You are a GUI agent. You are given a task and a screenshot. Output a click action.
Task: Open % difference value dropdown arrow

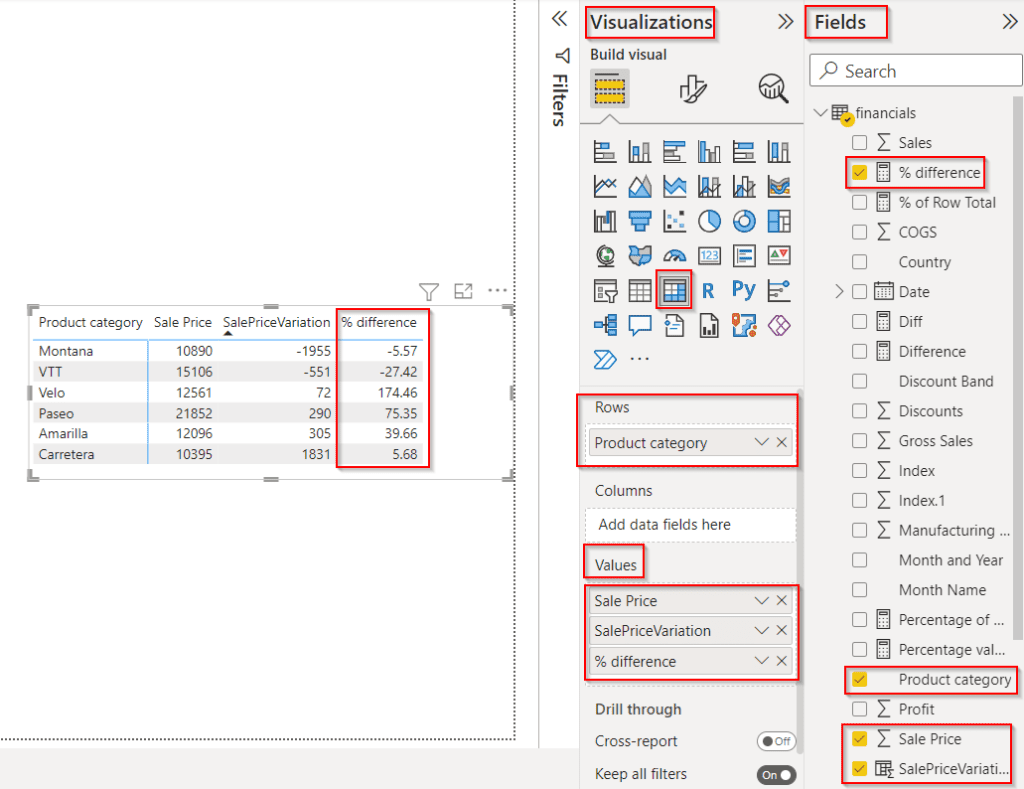coord(761,661)
